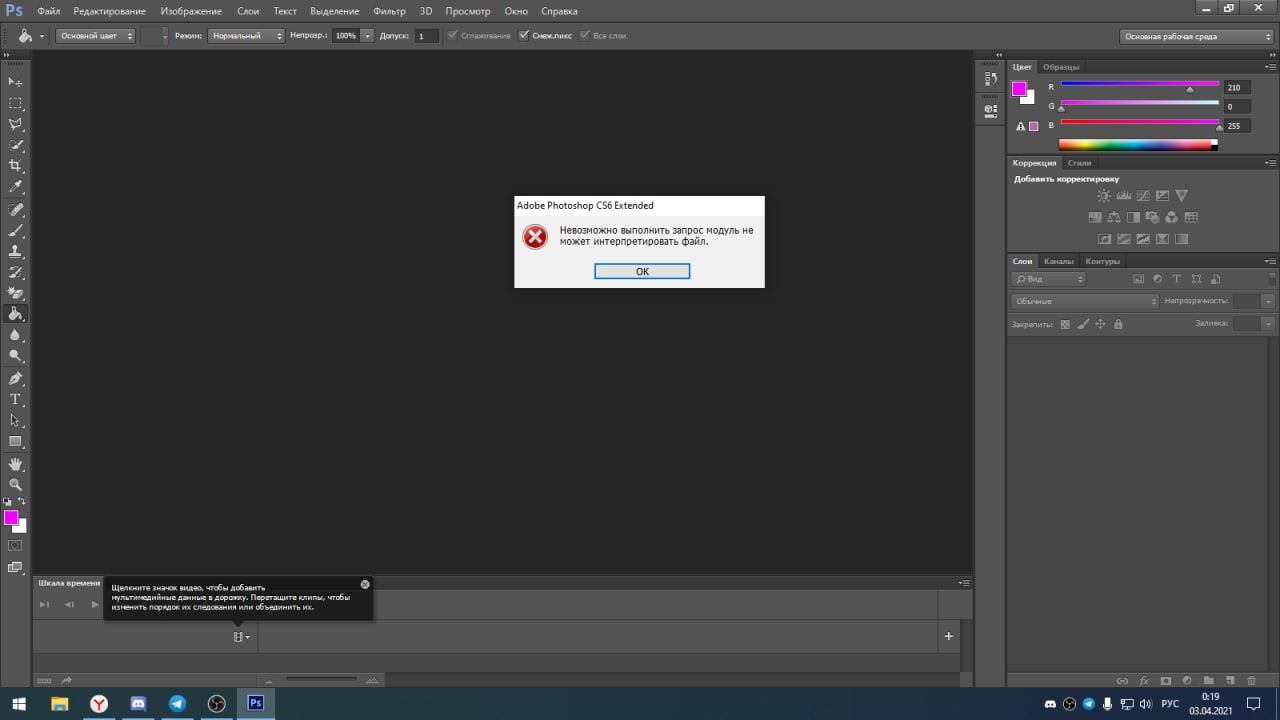Screen dimensions: 1280x720
Task: Open video filmstrip dropdown in timeline
Action: [x=242, y=636]
